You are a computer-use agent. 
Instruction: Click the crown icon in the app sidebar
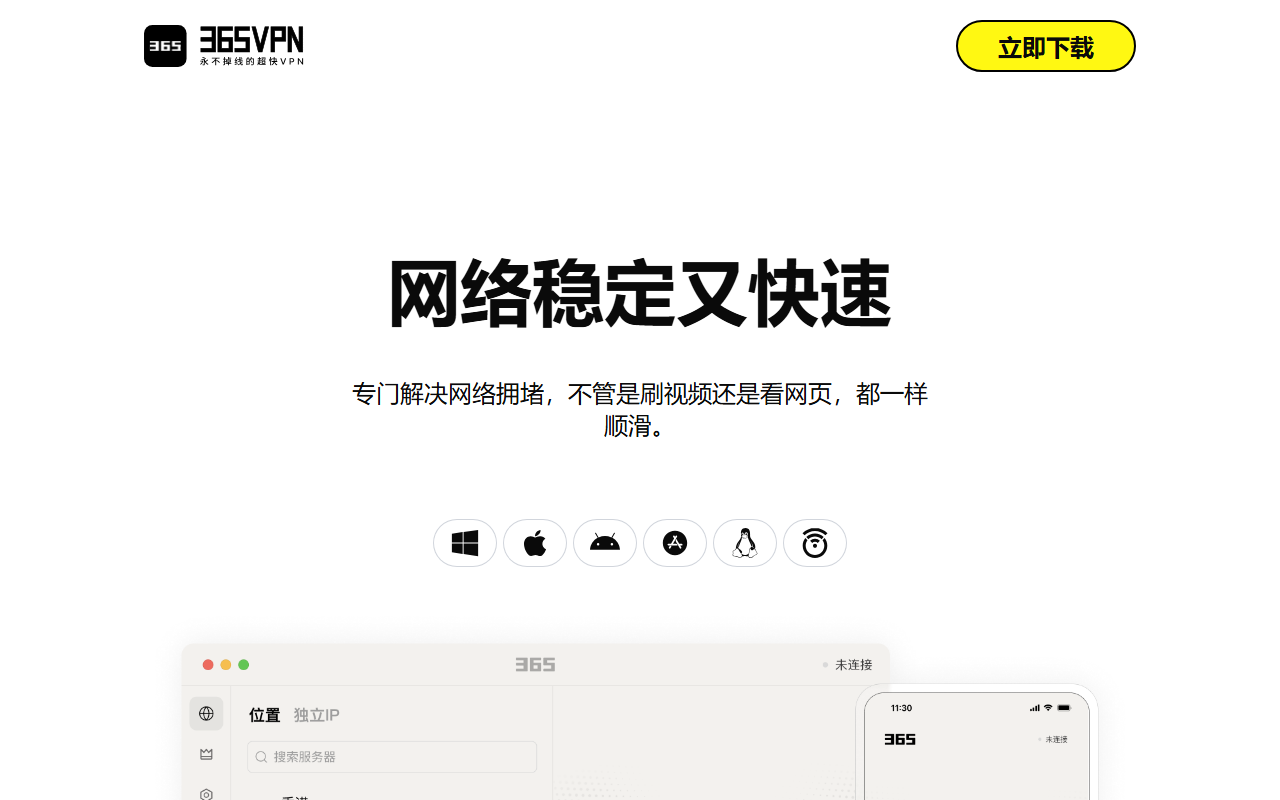[206, 754]
